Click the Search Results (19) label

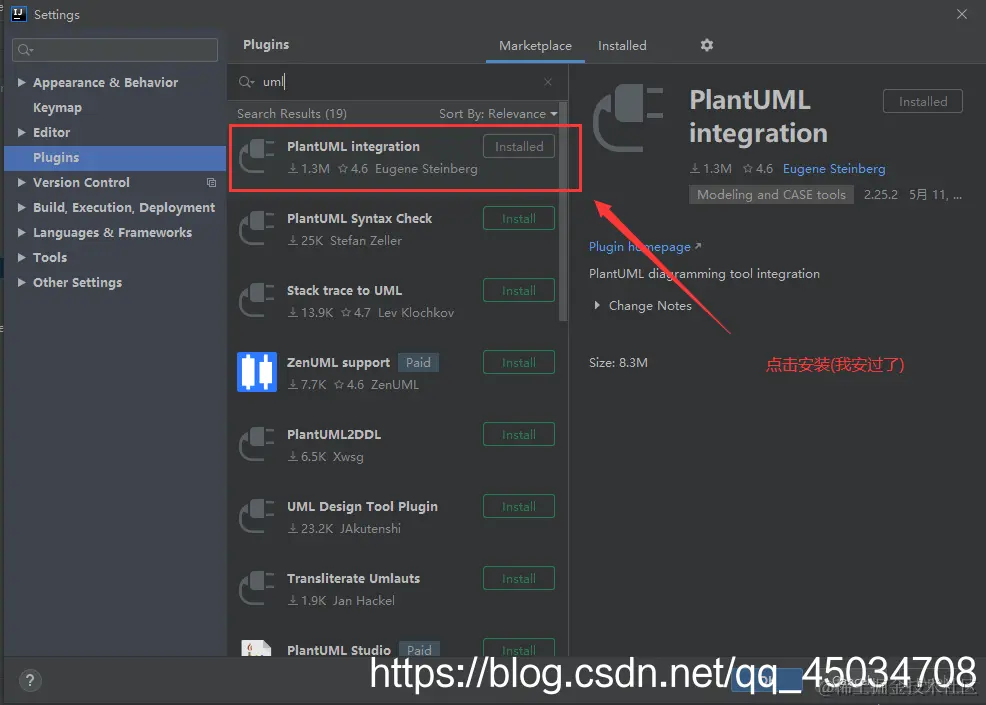tap(292, 114)
